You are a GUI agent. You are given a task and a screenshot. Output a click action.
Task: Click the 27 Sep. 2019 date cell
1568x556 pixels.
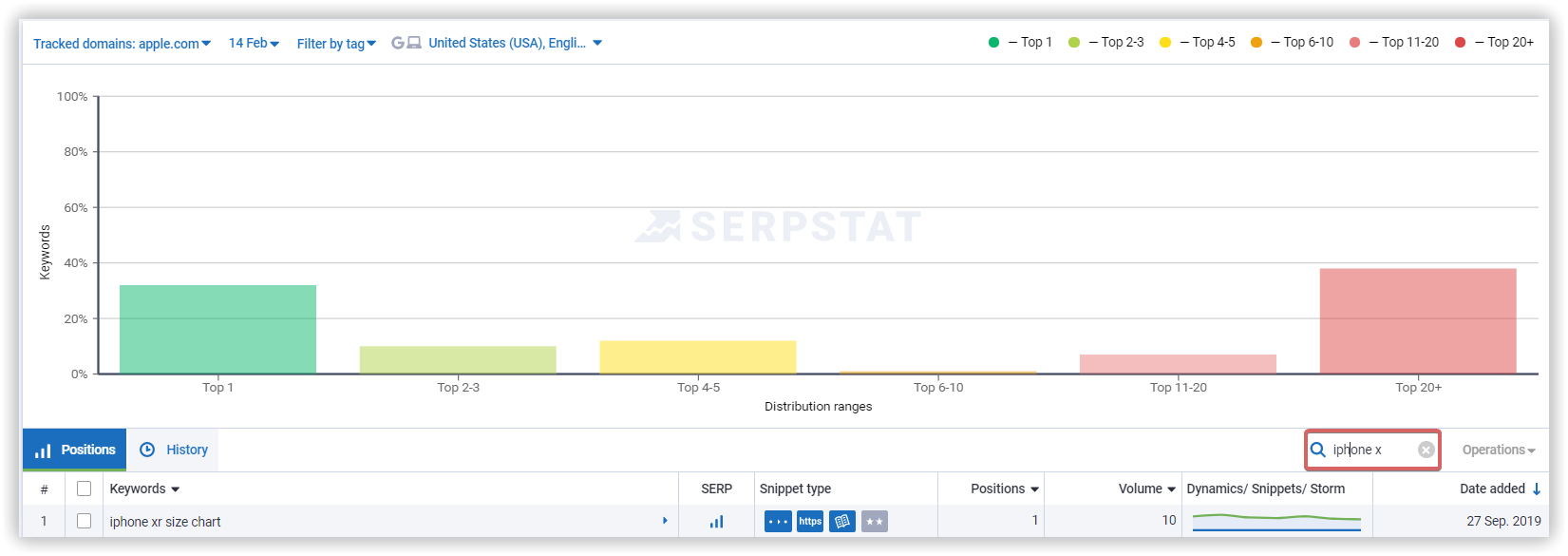click(x=1503, y=521)
